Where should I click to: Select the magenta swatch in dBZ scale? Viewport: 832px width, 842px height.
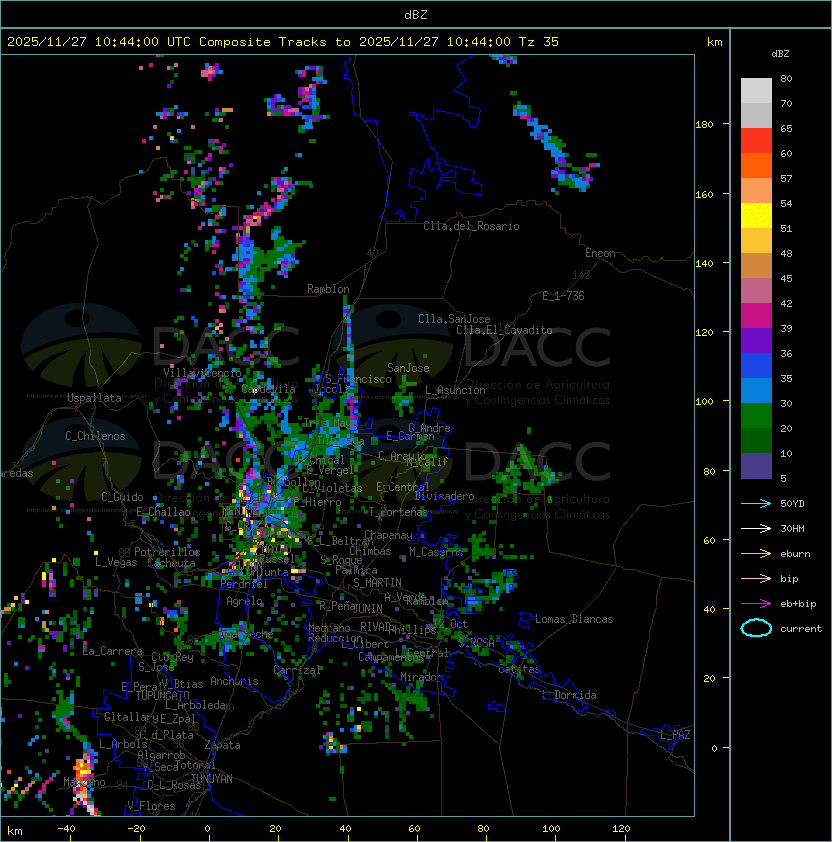click(x=756, y=315)
